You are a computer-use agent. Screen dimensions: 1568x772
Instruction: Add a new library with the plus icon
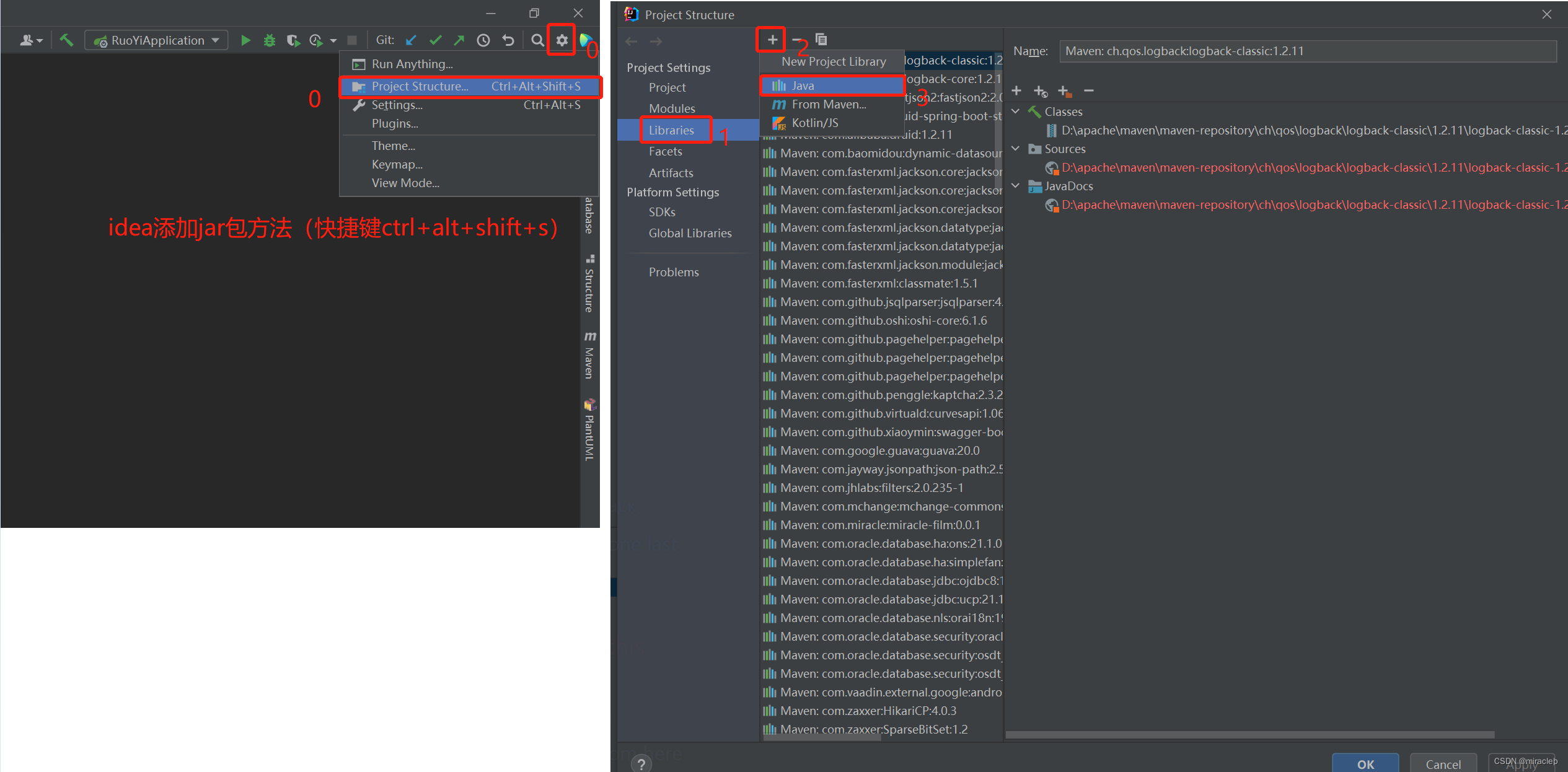point(771,38)
